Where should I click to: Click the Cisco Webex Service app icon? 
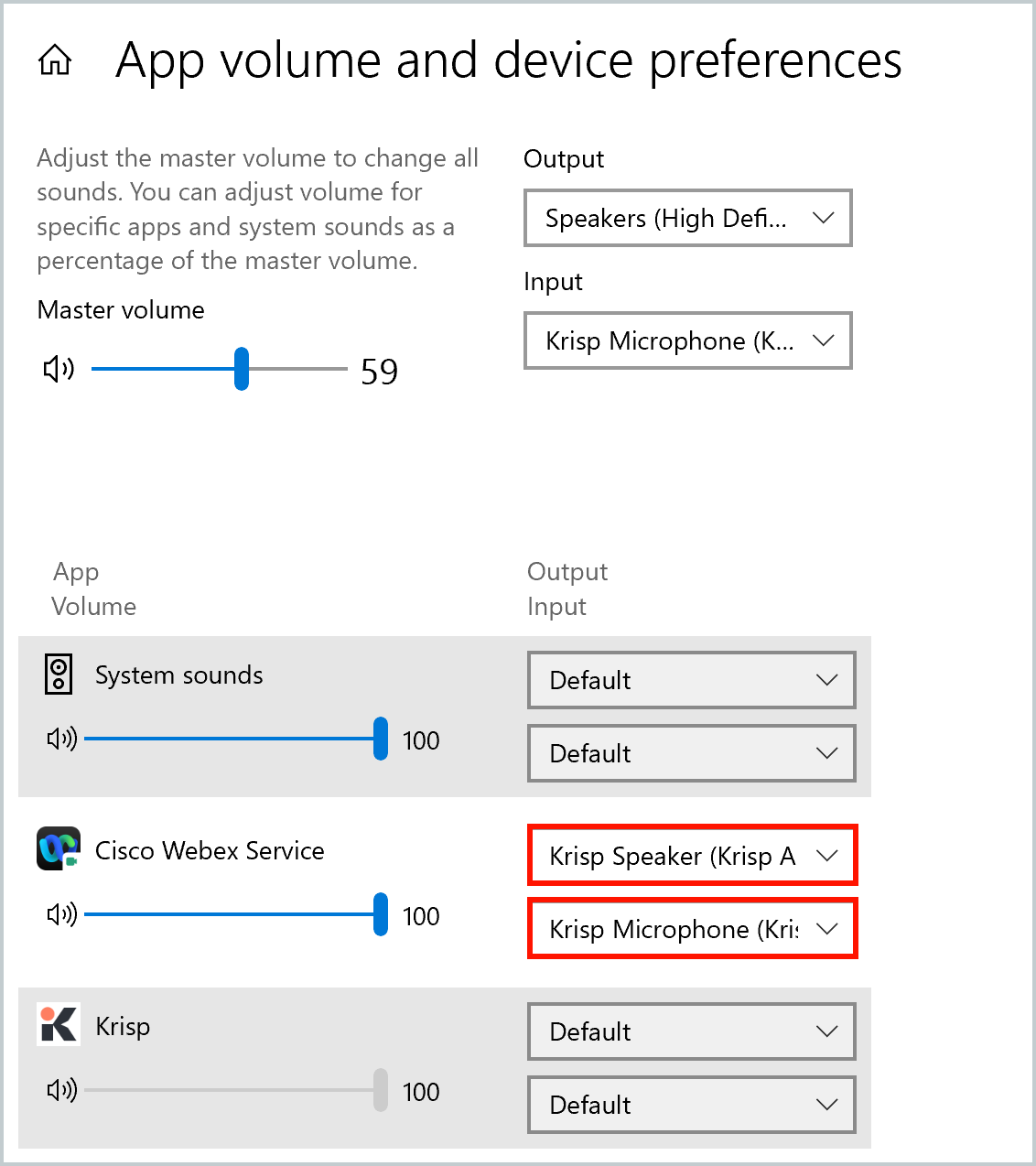tap(59, 848)
